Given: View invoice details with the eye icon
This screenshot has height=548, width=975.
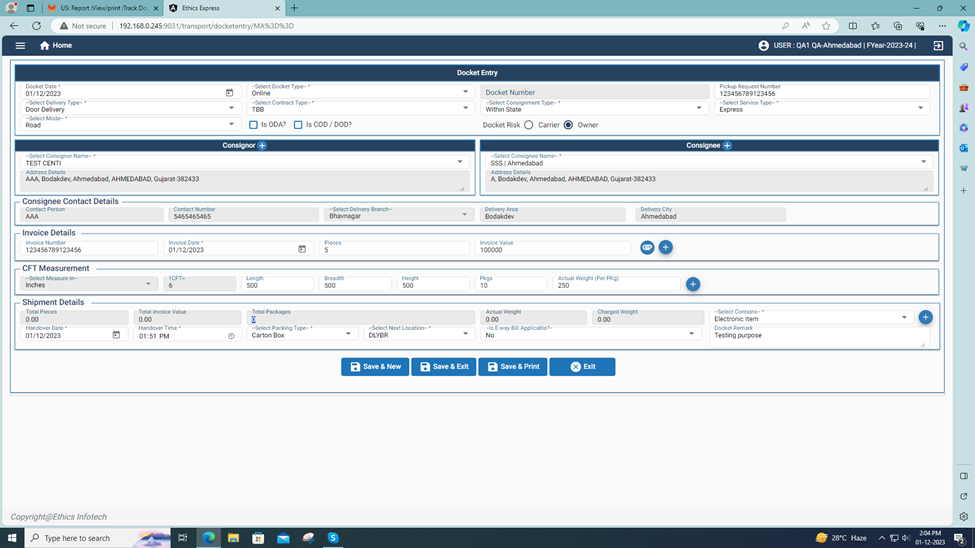Looking at the screenshot, I should (647, 247).
